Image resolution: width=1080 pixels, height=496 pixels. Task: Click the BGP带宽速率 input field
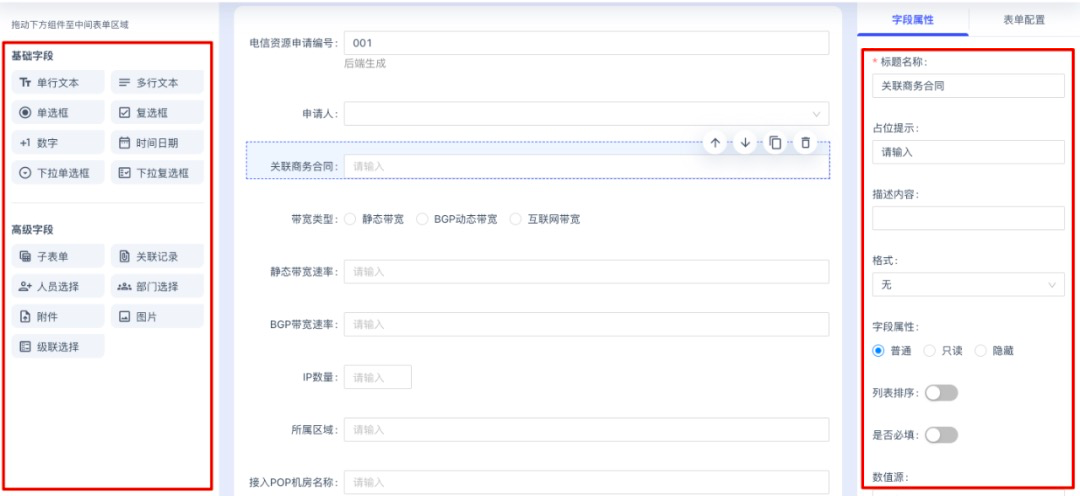587,324
